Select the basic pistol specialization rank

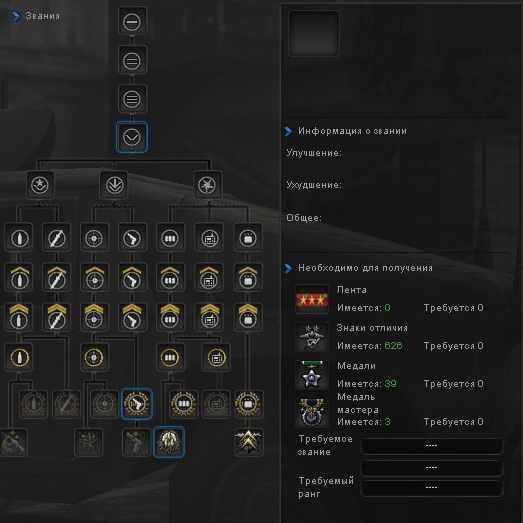pos(132,238)
